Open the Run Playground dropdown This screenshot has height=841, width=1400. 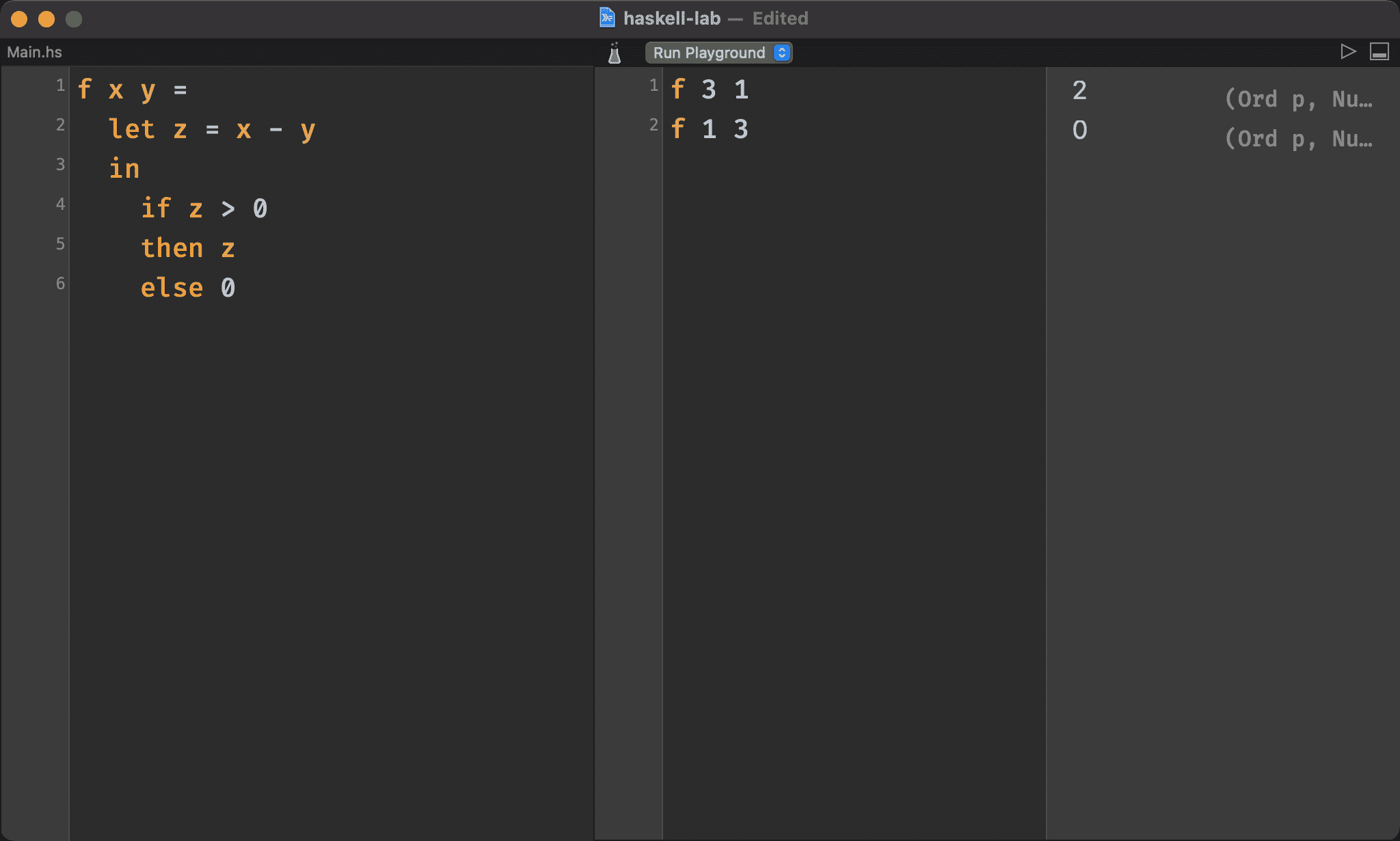pyautogui.click(x=718, y=53)
